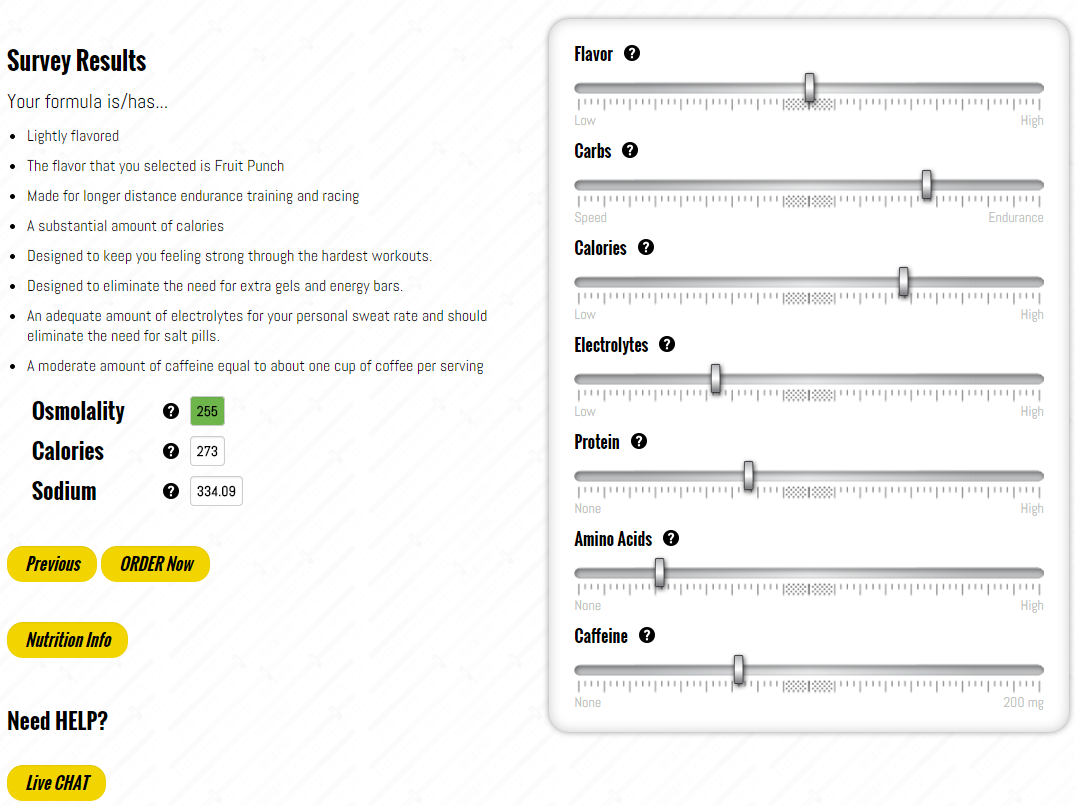Click the Osmolality value field 255
Viewport: 1075px width, 806px height.
[x=207, y=411]
